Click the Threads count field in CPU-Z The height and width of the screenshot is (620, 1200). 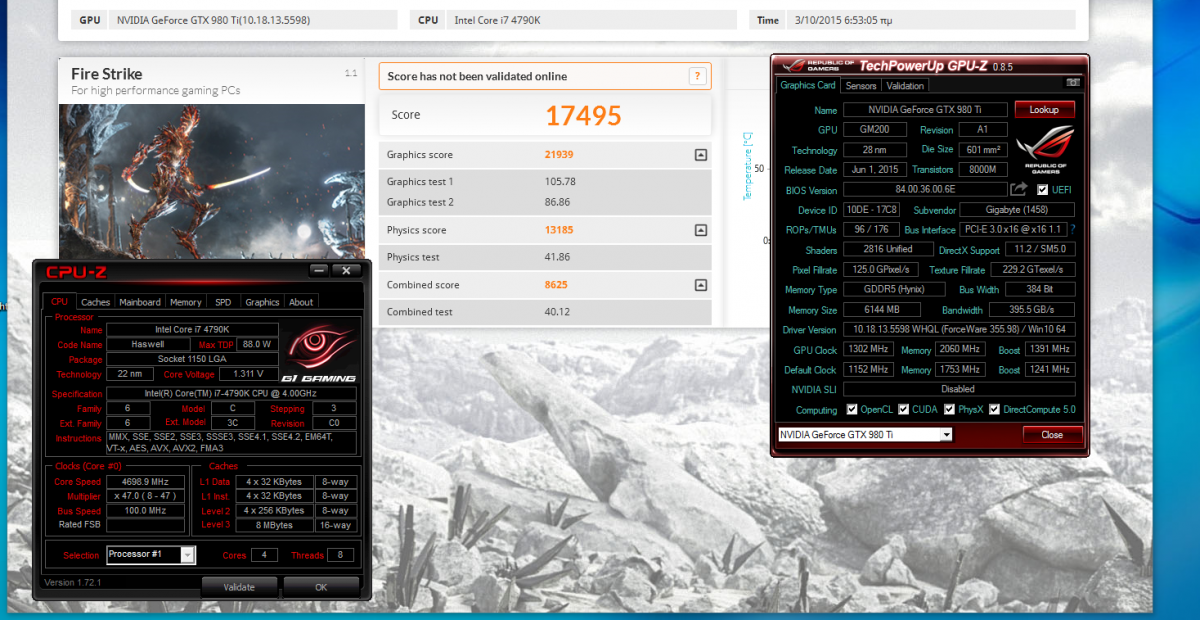(340, 555)
